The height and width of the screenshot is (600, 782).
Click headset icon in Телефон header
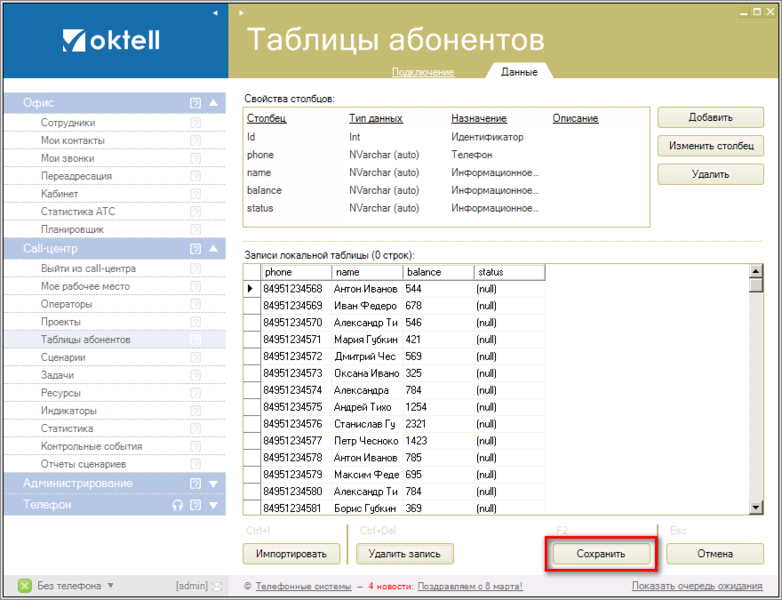click(178, 505)
